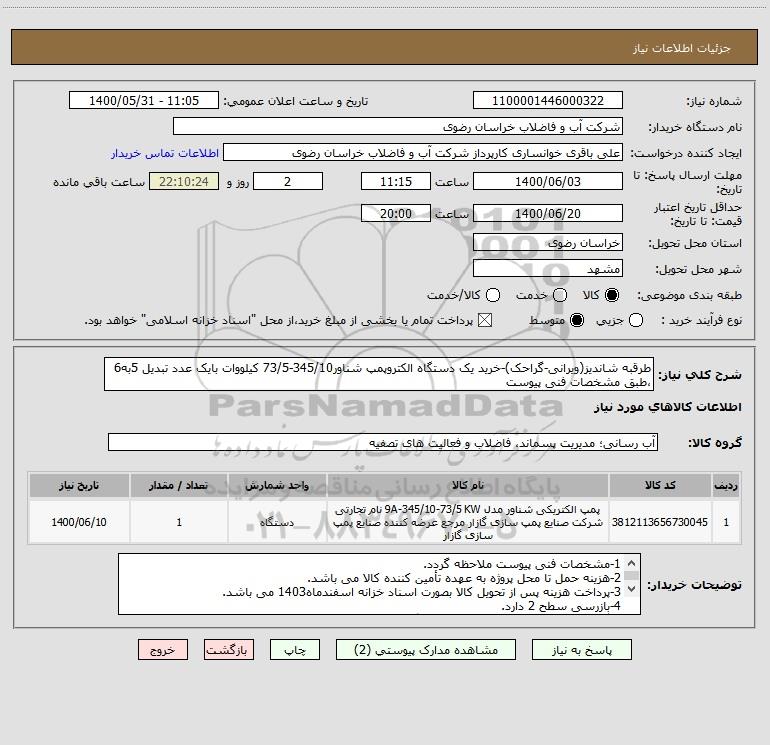The image size is (770, 745).
Task: Click the بازگشت back button
Action: click(229, 650)
